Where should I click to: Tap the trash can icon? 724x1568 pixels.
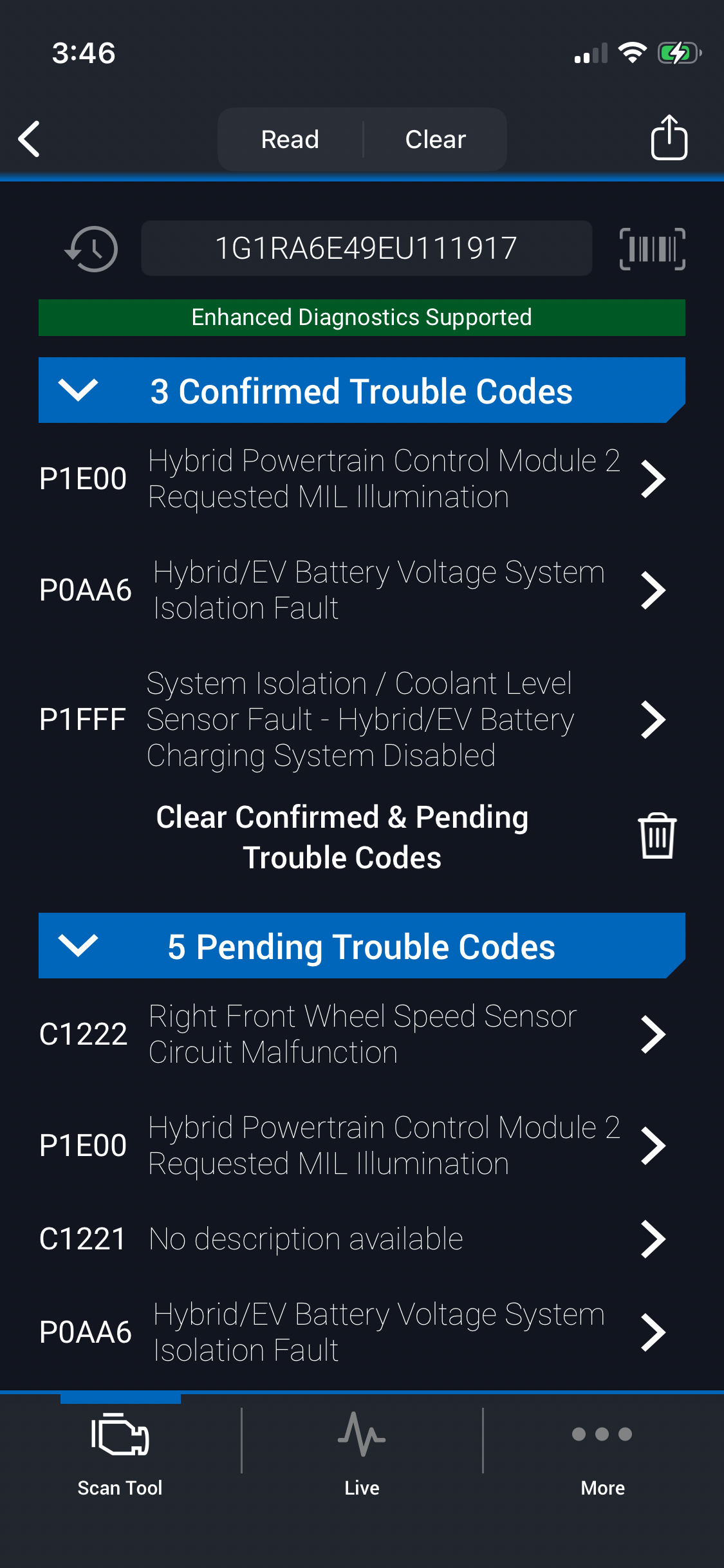[x=656, y=836]
